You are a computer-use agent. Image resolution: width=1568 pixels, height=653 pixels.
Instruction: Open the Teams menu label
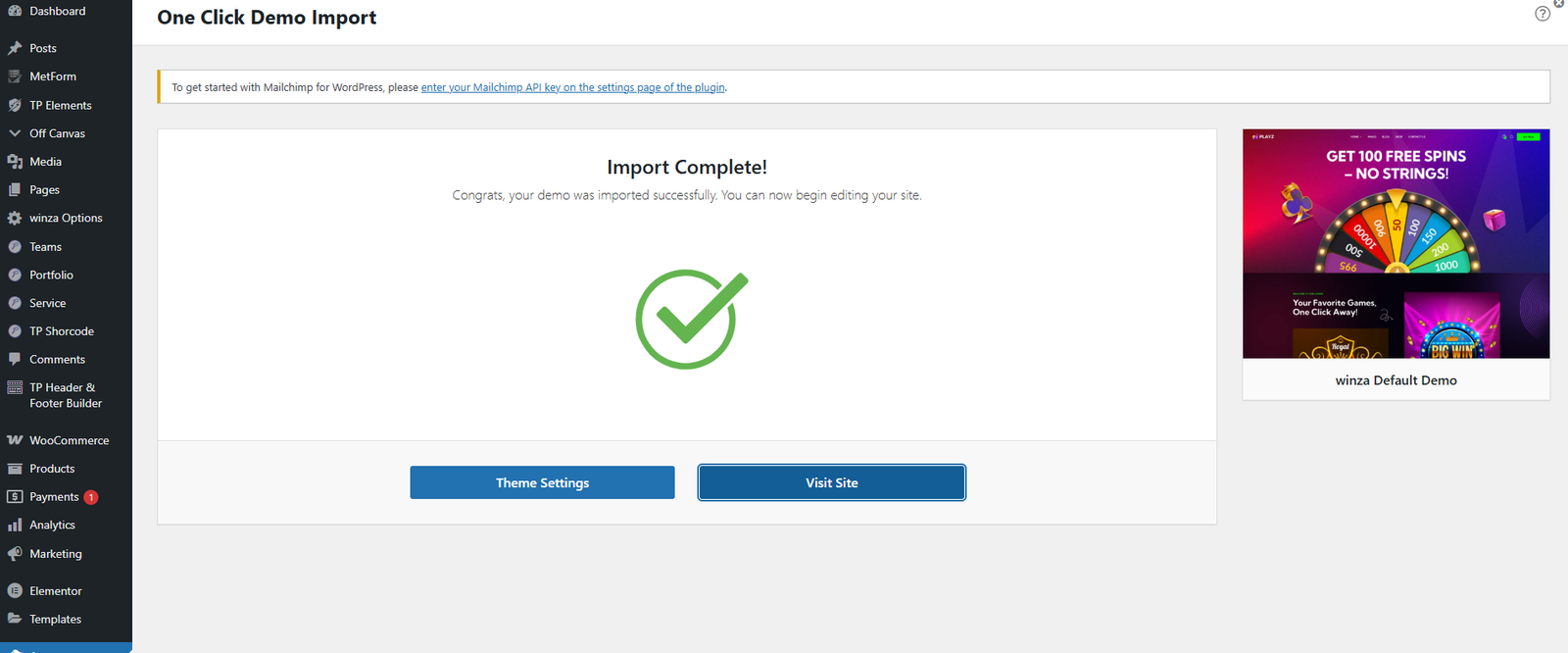(x=46, y=247)
